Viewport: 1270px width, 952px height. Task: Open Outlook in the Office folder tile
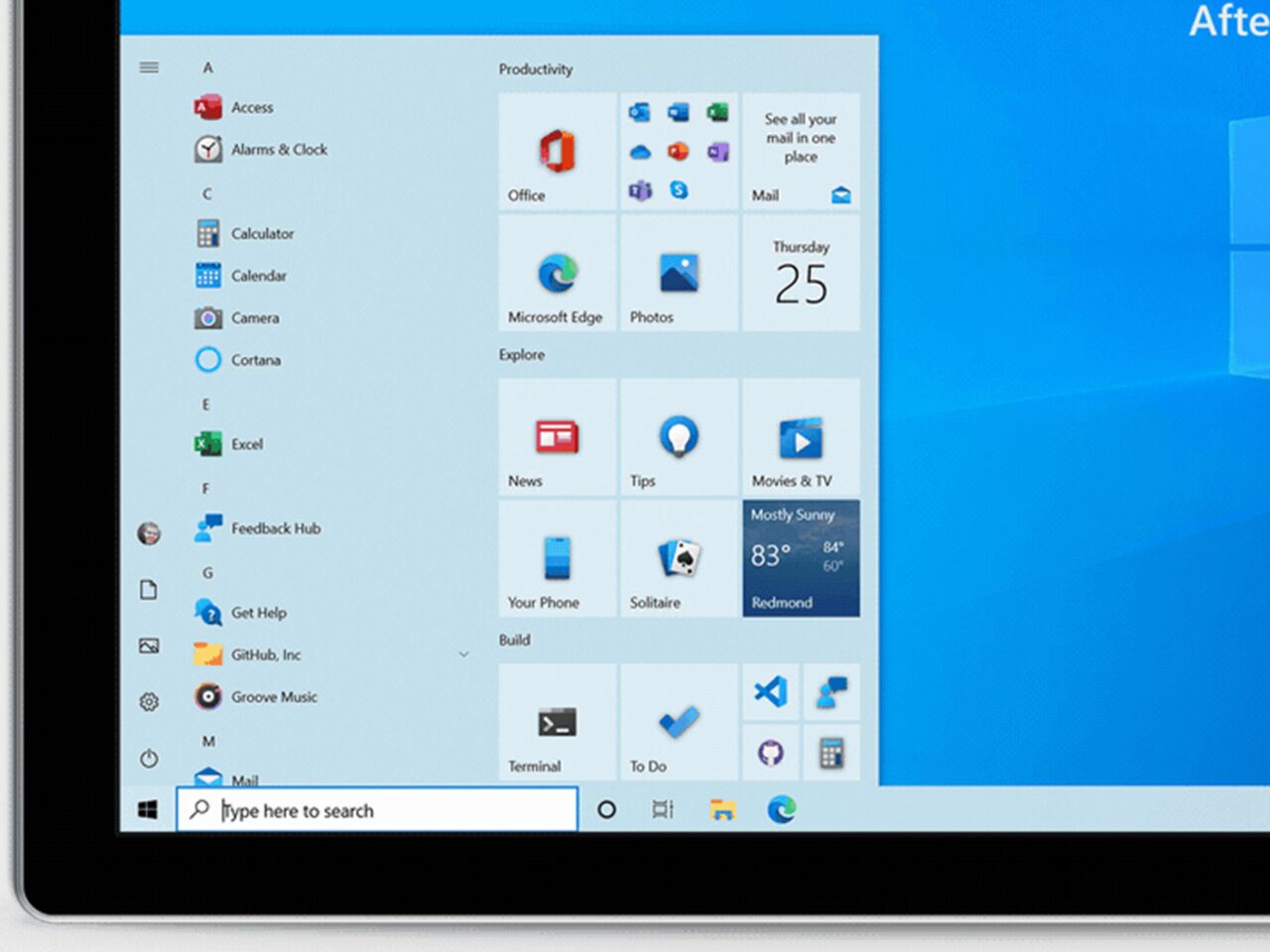click(x=640, y=112)
